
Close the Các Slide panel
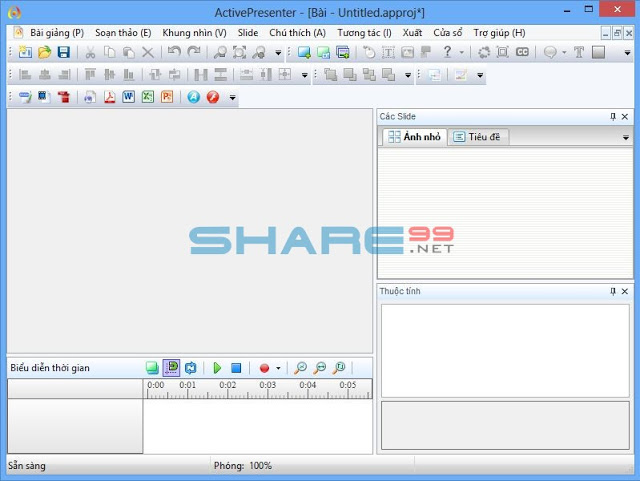pyautogui.click(x=625, y=117)
